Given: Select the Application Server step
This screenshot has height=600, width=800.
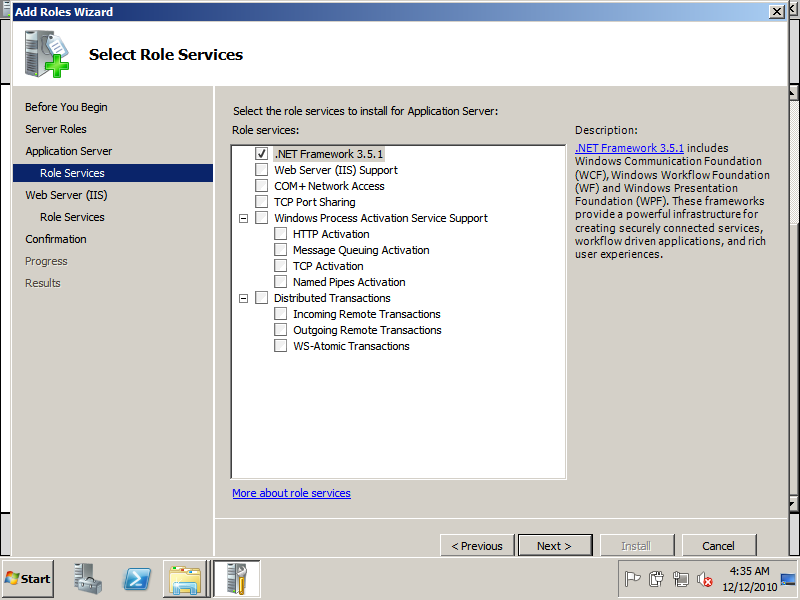Looking at the screenshot, I should pos(68,151).
